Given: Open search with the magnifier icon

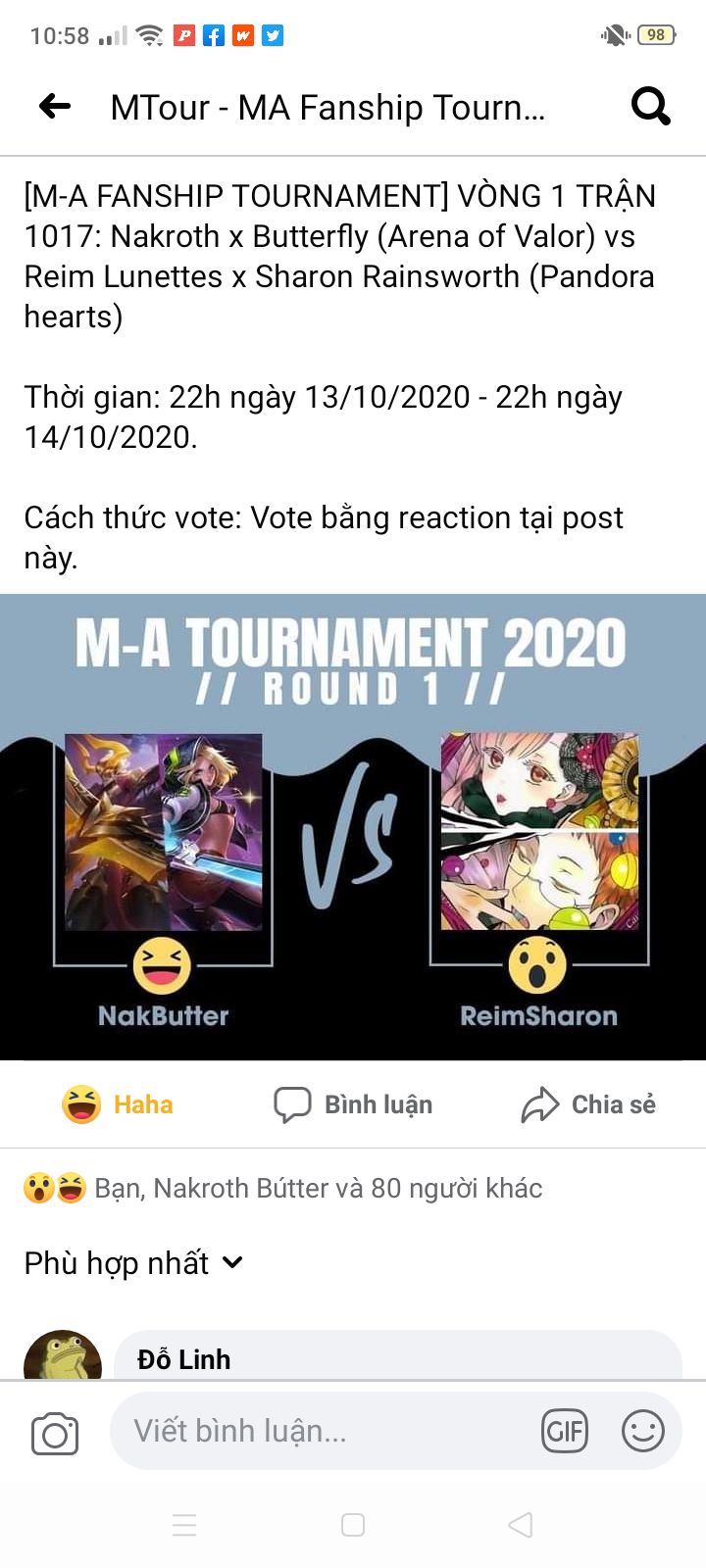Looking at the screenshot, I should point(651,106).
